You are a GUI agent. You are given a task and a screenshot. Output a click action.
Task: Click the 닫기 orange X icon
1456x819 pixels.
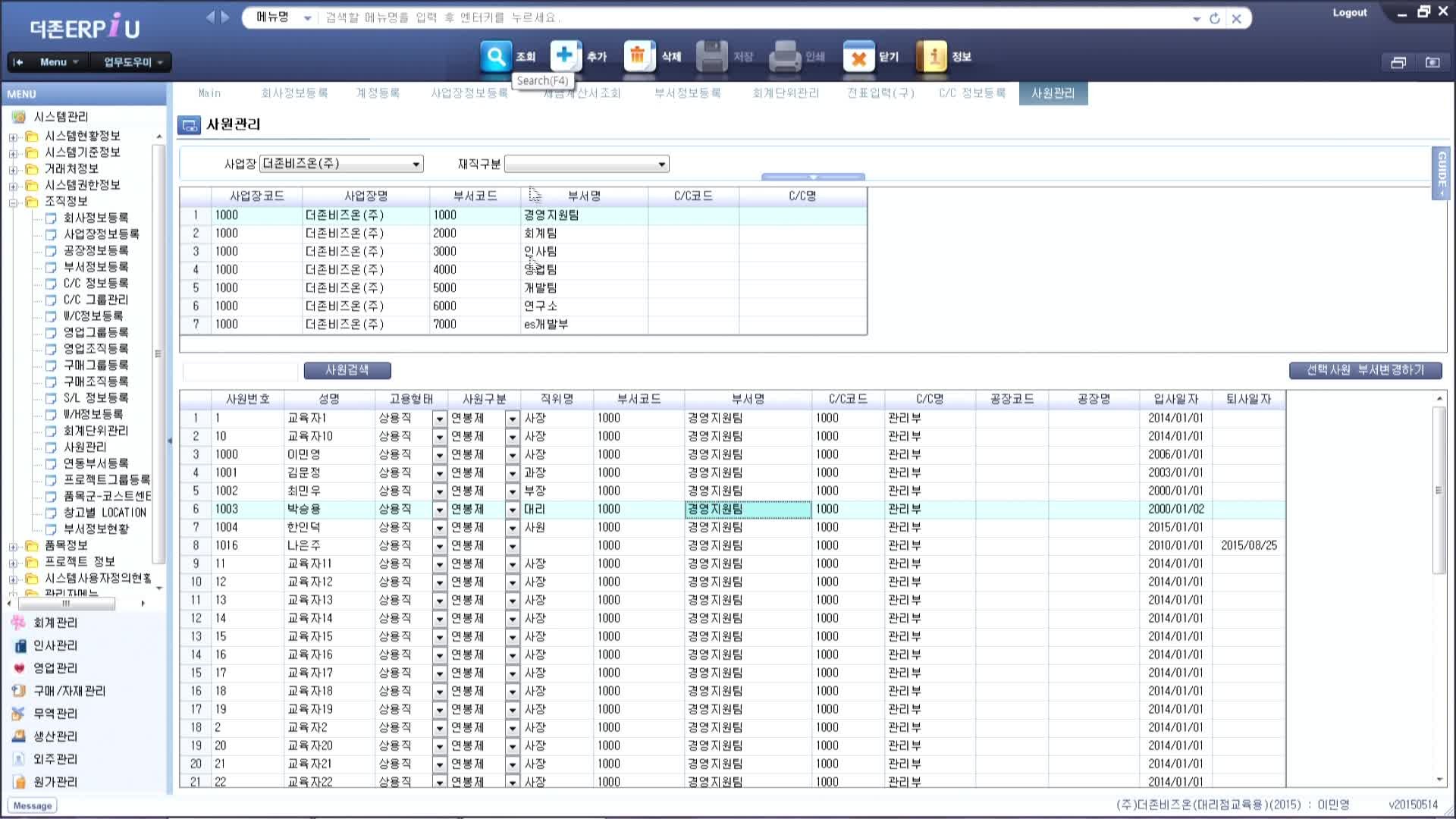[x=858, y=56]
